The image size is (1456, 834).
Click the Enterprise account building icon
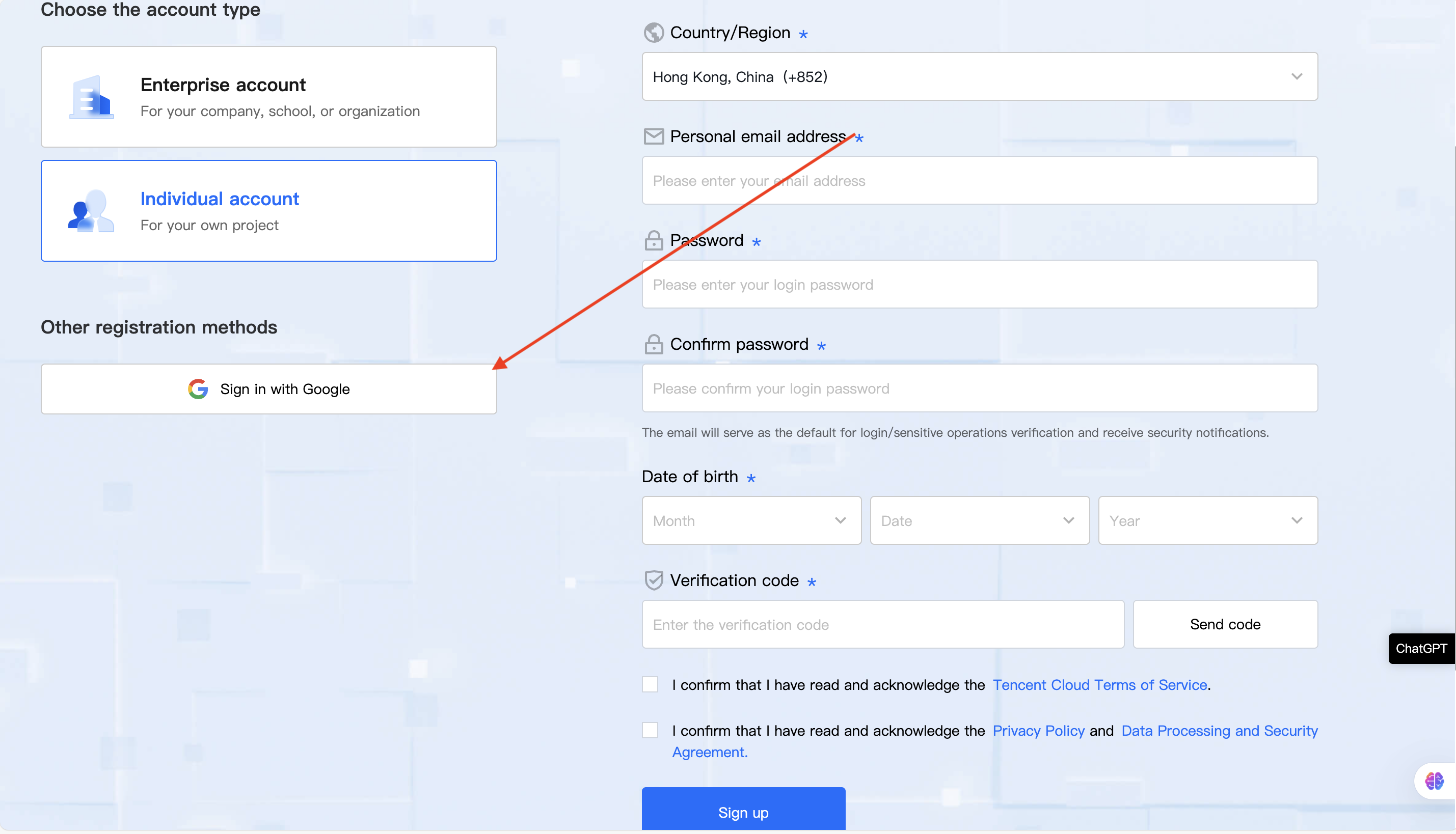tap(92, 97)
